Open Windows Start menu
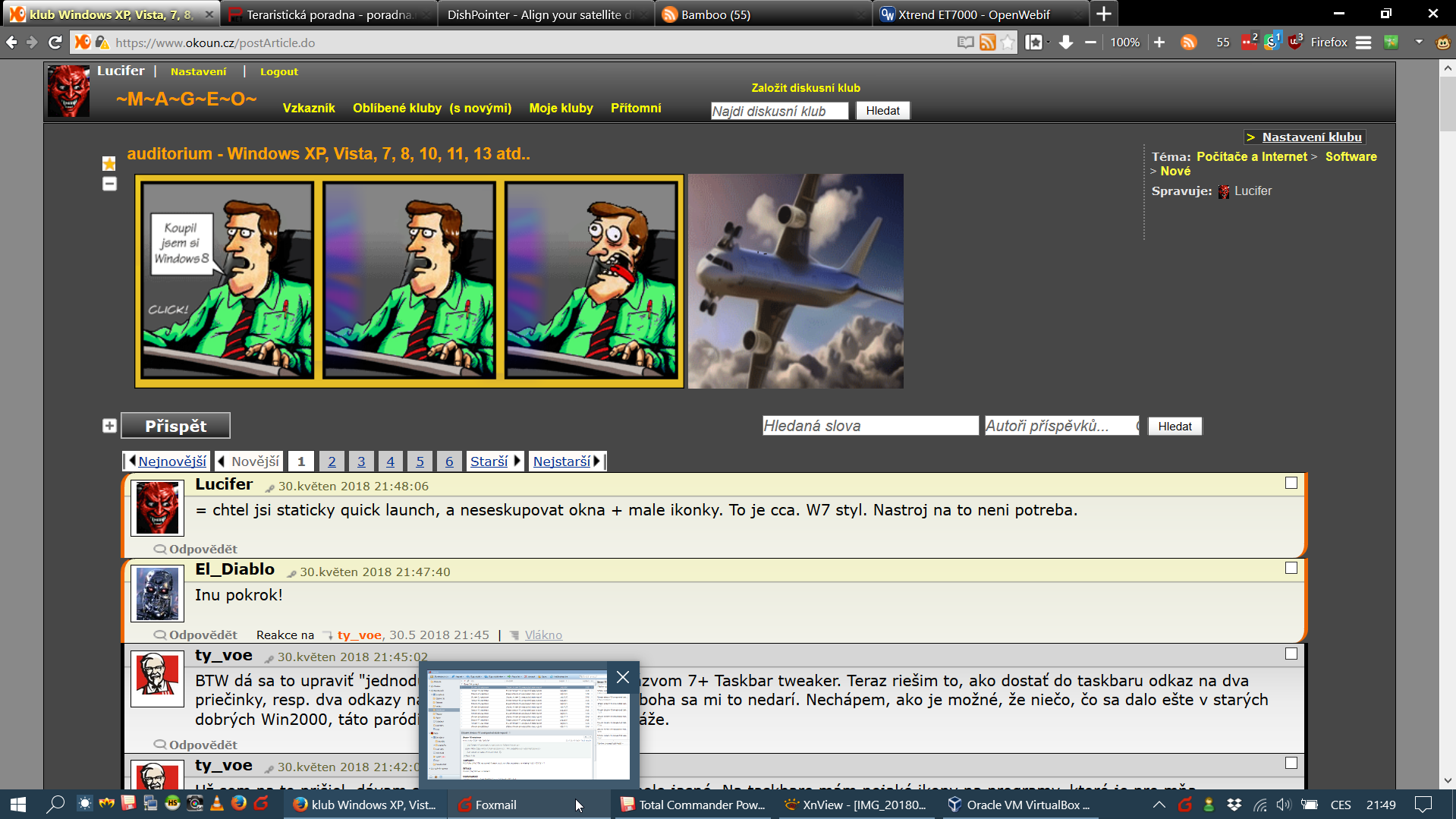This screenshot has width=1456, height=819. (x=18, y=805)
